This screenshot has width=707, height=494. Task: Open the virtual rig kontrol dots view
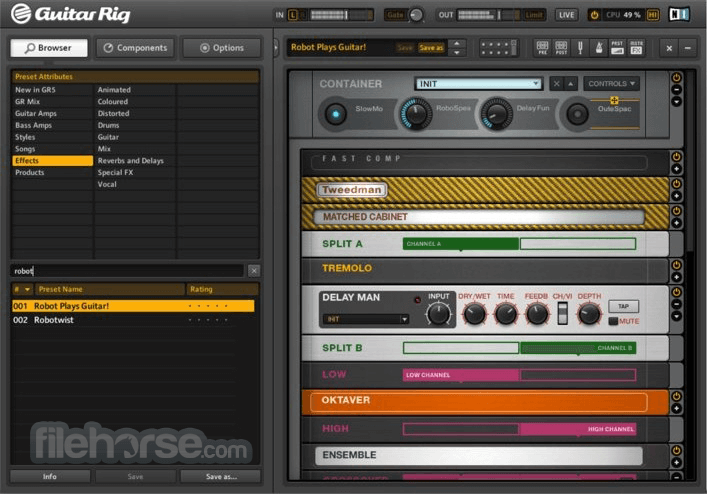(x=498, y=48)
